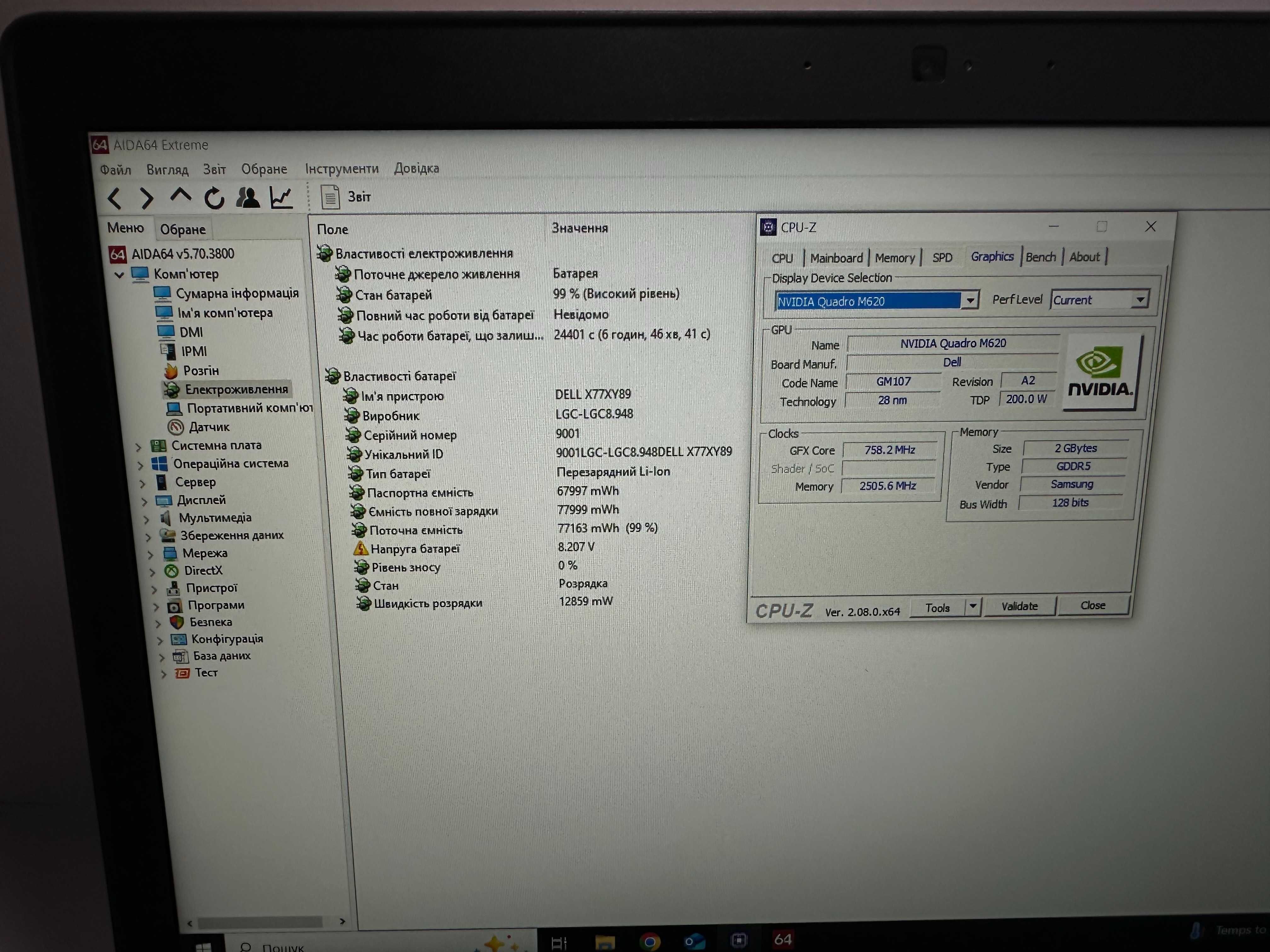
Task: Collapse the Комп'ютер tree node
Action: click(x=119, y=275)
